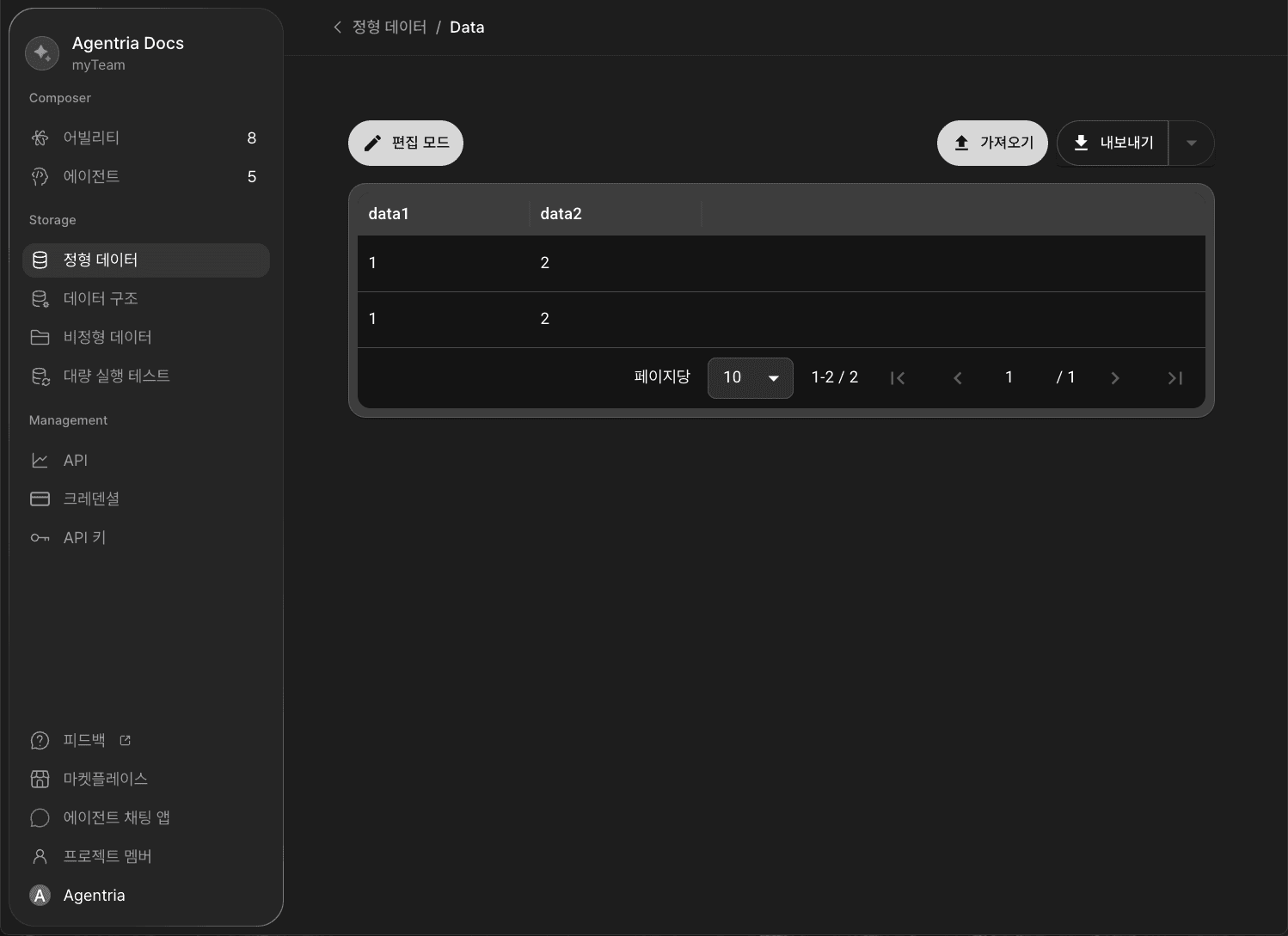The width and height of the screenshot is (1288, 936).
Task: Click the 비정형 데이터 folder icon
Action: coord(40,337)
